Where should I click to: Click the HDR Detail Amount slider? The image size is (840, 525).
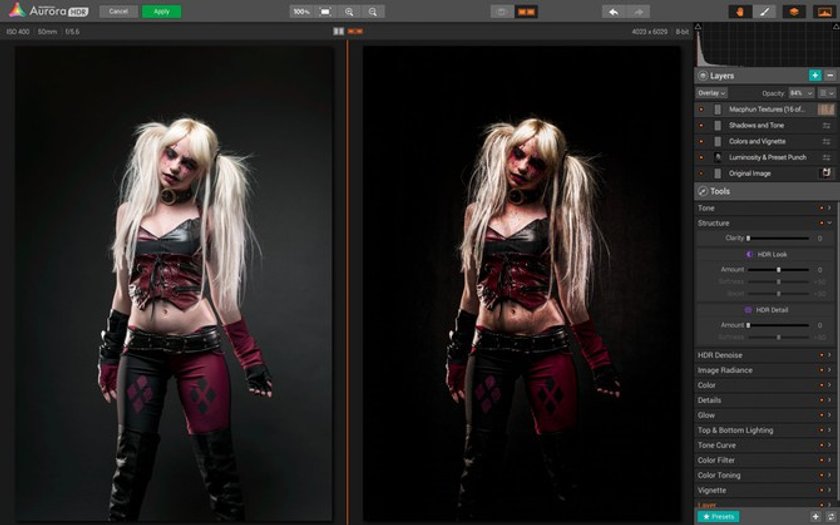pyautogui.click(x=778, y=325)
